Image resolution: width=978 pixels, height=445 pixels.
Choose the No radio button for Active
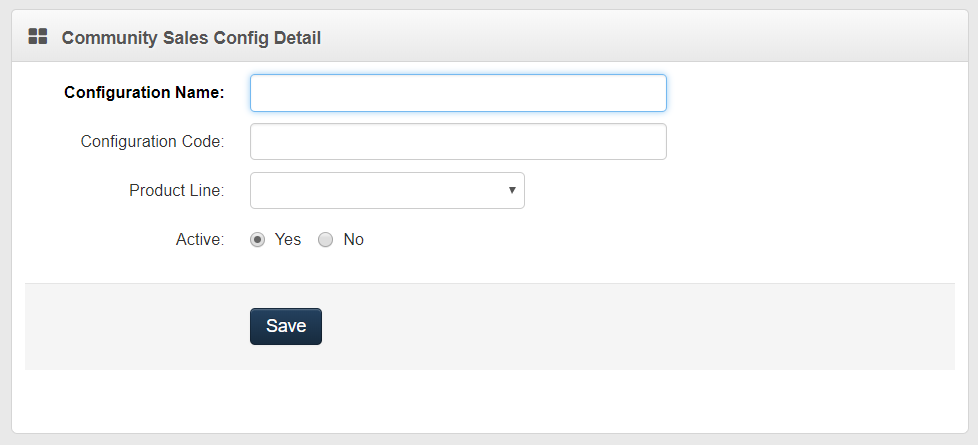[x=325, y=240]
